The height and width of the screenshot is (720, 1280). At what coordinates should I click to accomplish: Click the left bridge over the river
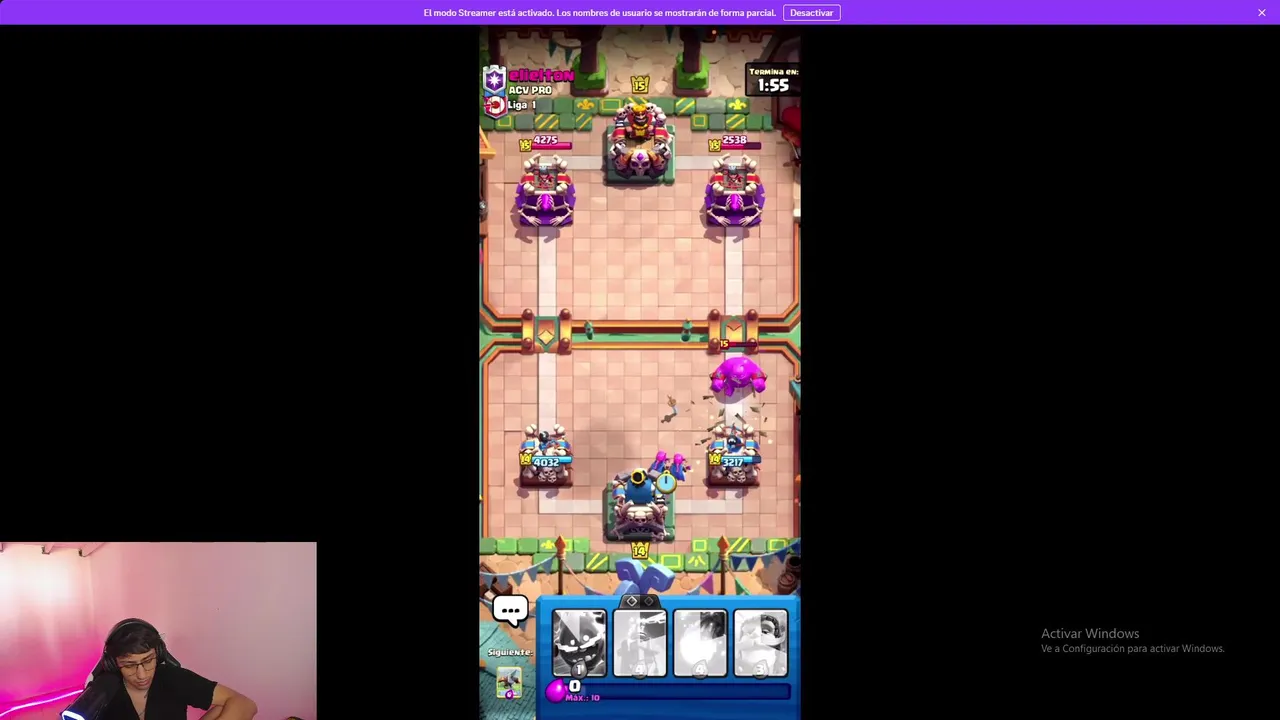pos(546,330)
